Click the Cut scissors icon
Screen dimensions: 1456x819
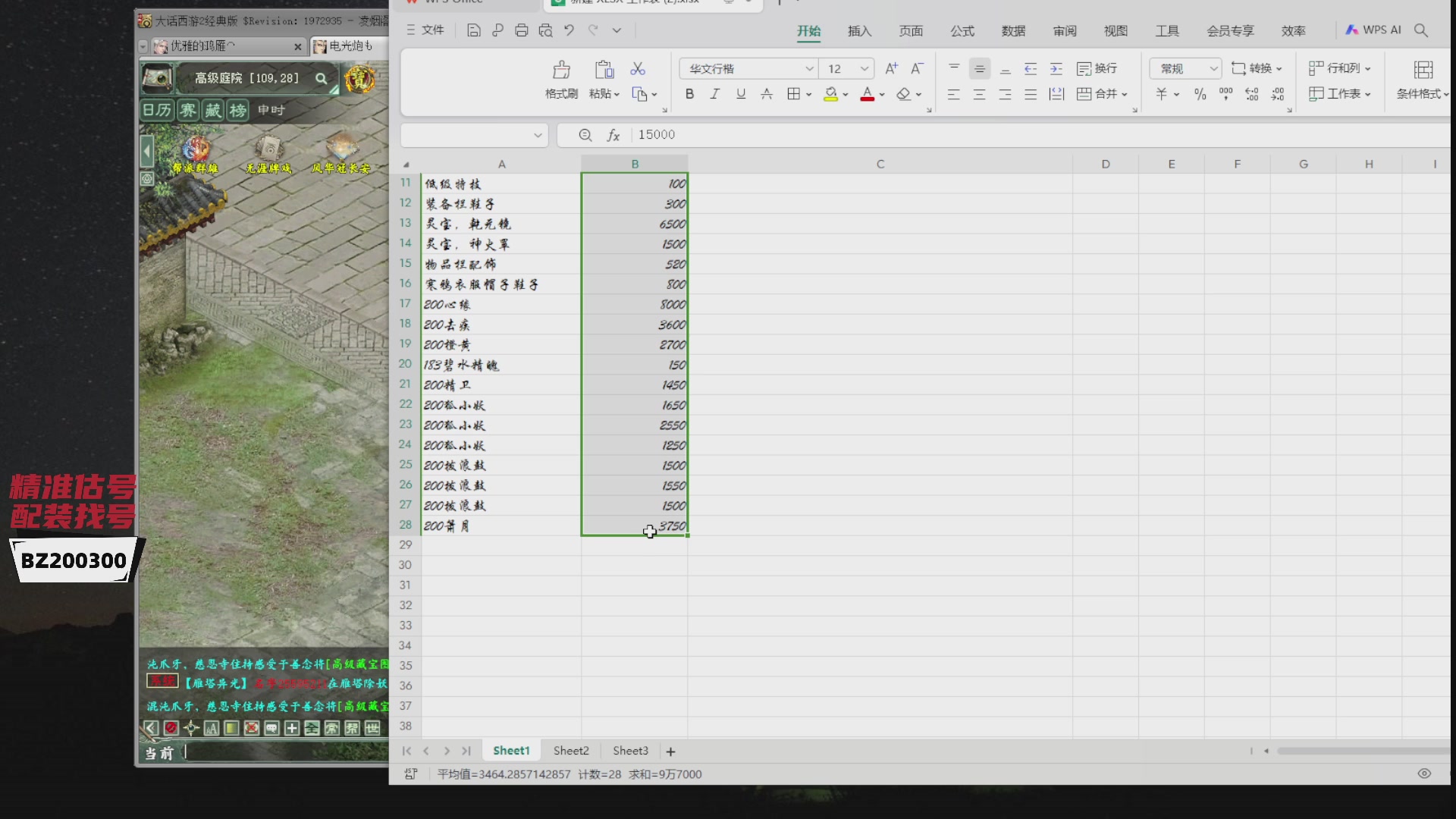coord(638,69)
